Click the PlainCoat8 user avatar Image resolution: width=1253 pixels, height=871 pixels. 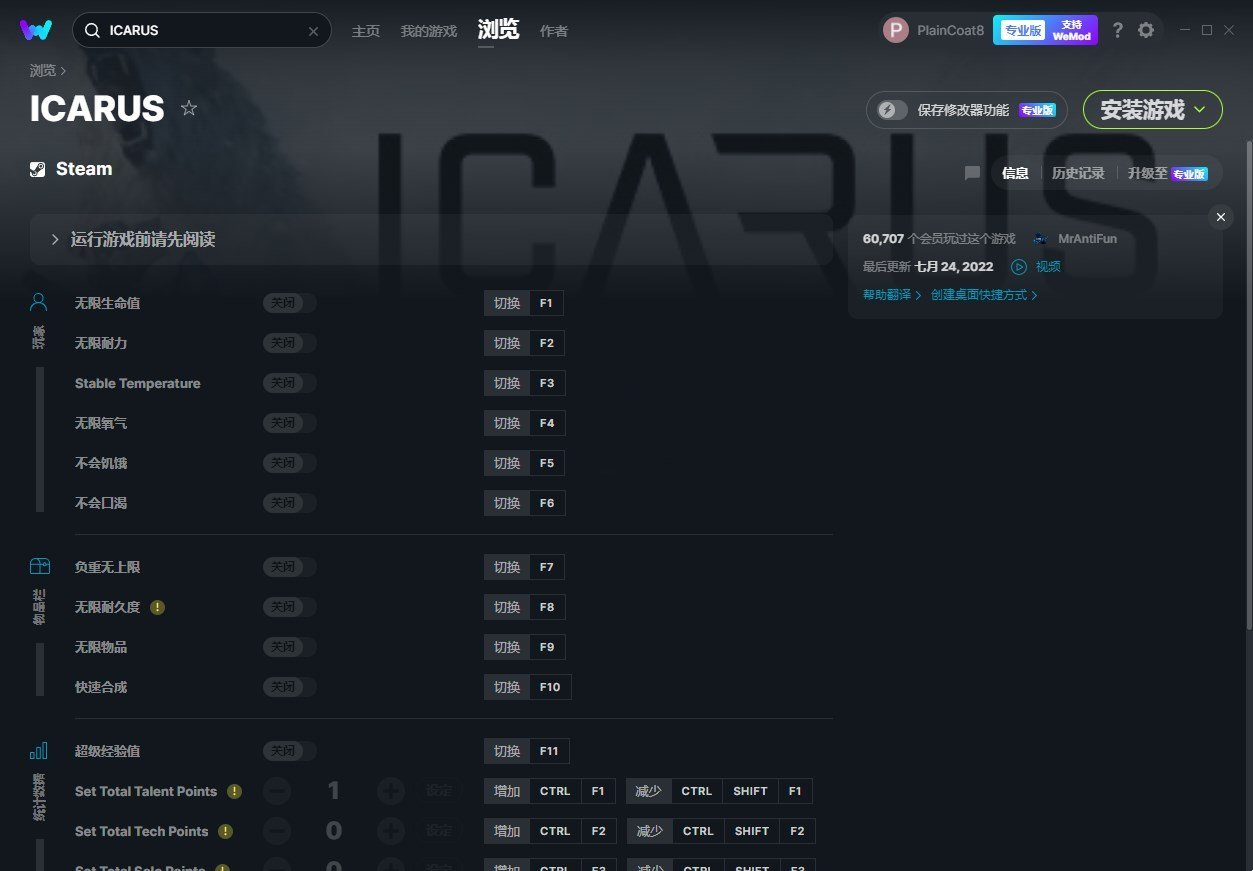[896, 30]
